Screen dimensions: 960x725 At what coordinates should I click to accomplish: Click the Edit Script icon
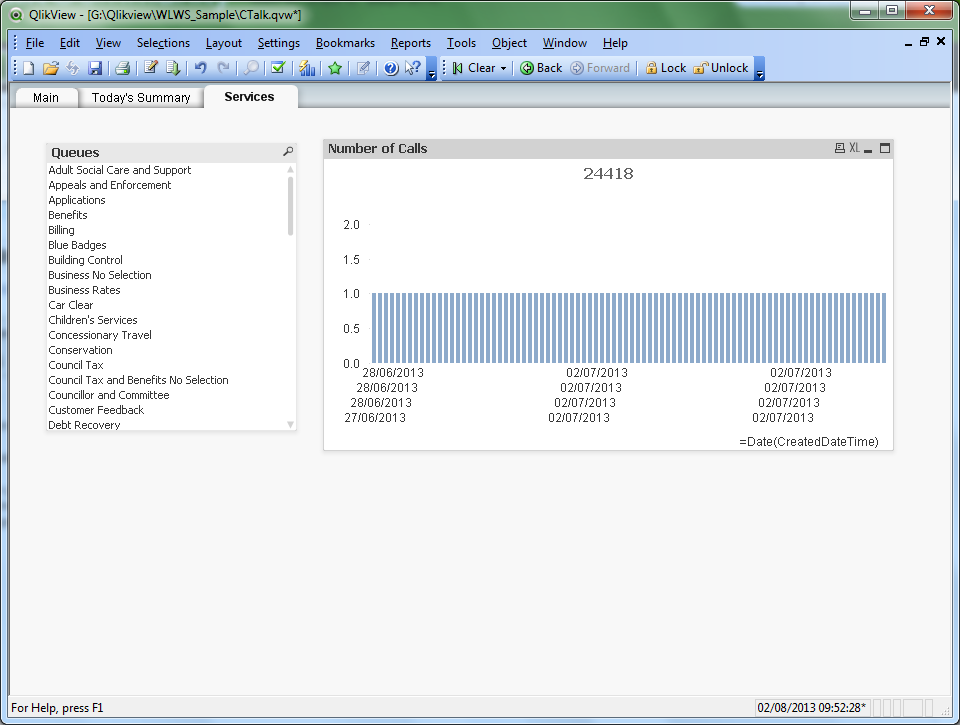click(151, 68)
